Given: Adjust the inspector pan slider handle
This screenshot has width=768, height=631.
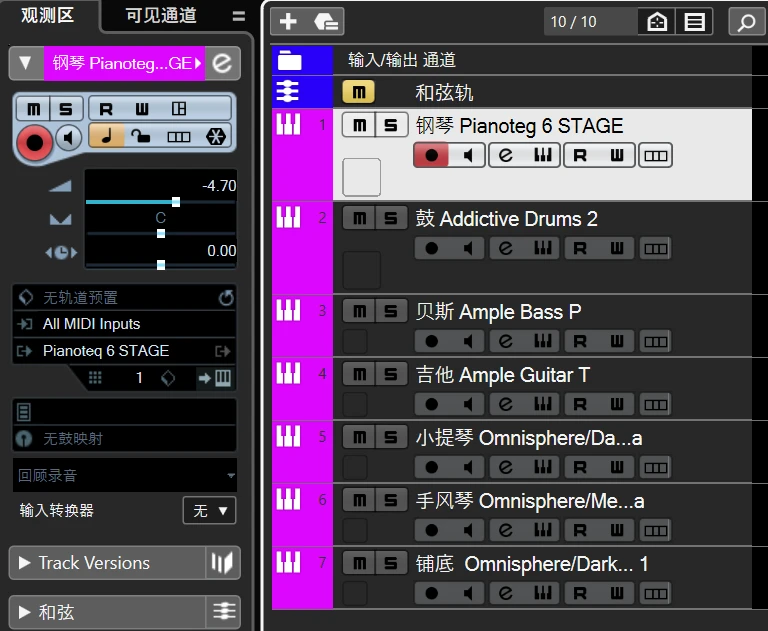Looking at the screenshot, I should (x=161, y=234).
